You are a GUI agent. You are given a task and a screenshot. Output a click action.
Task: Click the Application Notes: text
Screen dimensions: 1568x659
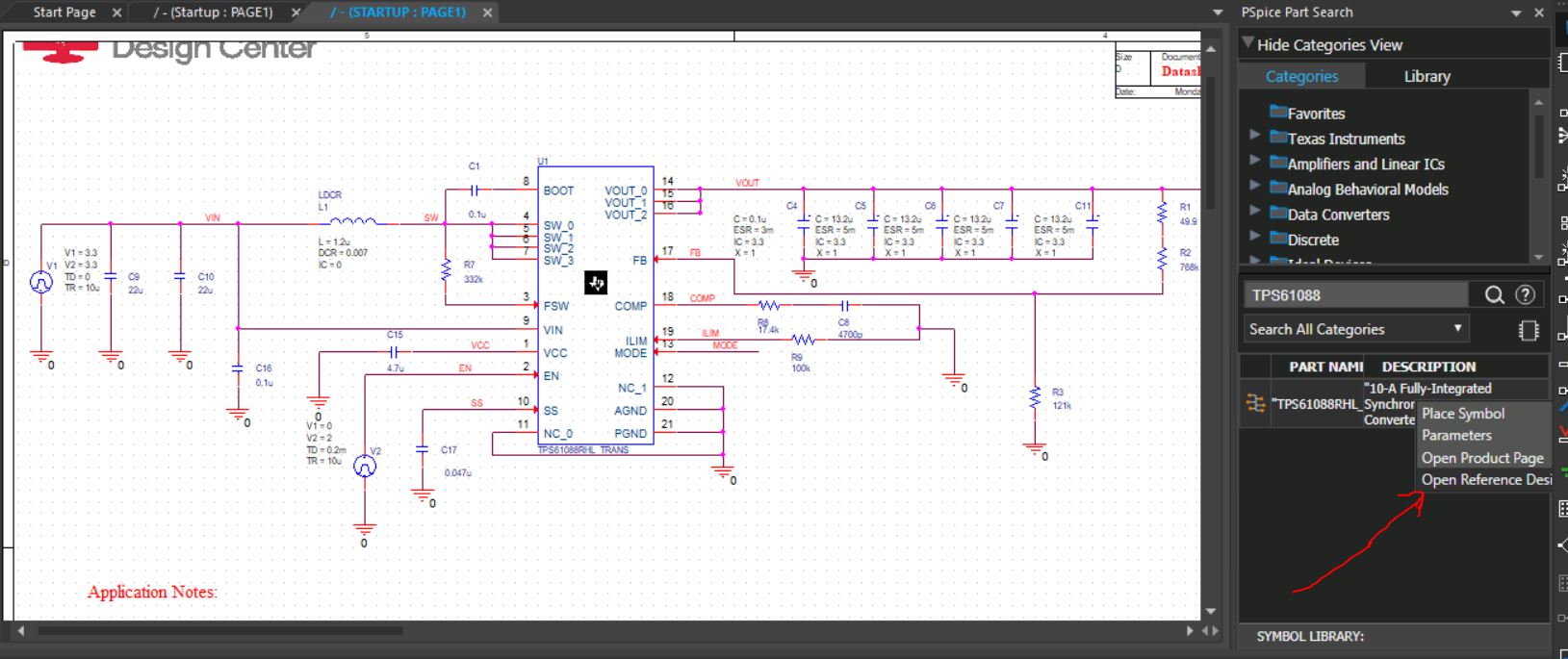152,592
